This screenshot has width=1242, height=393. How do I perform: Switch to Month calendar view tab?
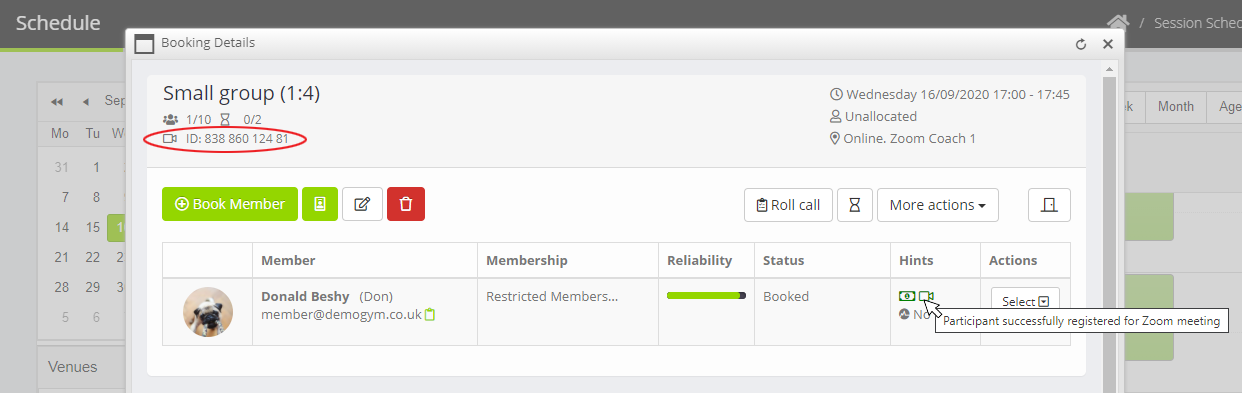point(1176,107)
